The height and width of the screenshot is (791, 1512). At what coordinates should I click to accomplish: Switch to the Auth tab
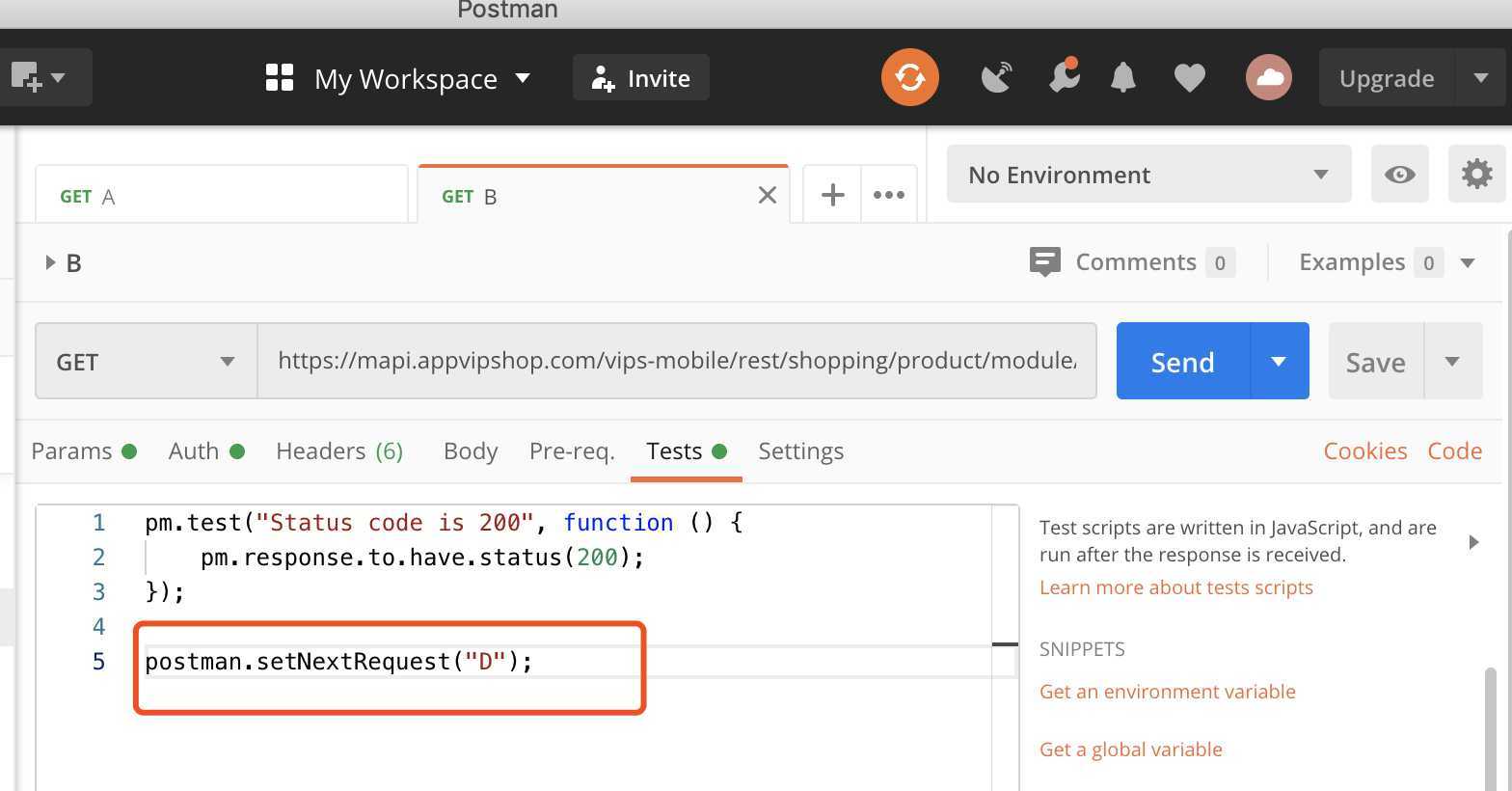(206, 450)
